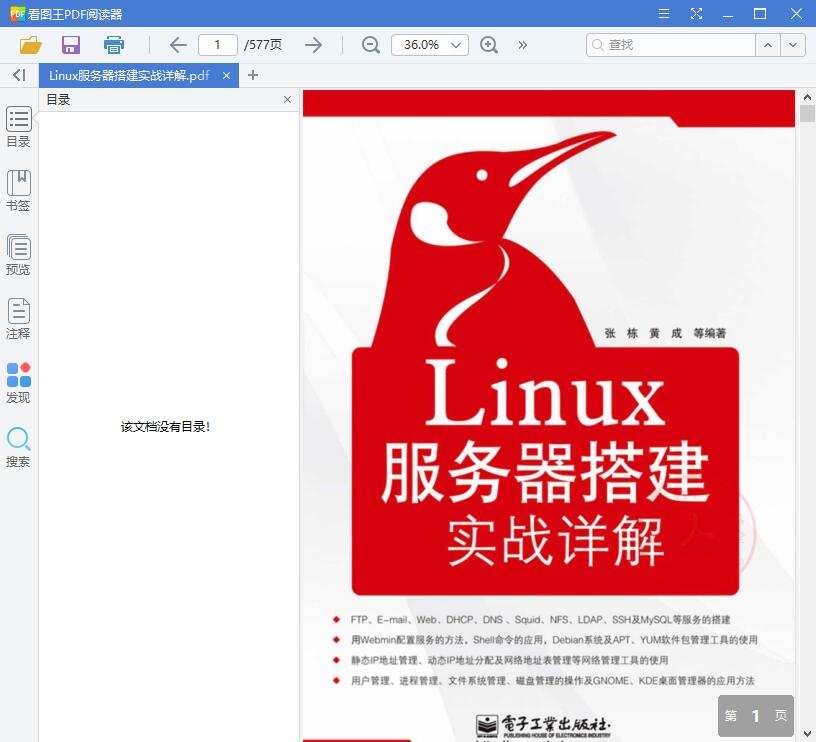Click the document scrollbar up arrow

(x=807, y=97)
